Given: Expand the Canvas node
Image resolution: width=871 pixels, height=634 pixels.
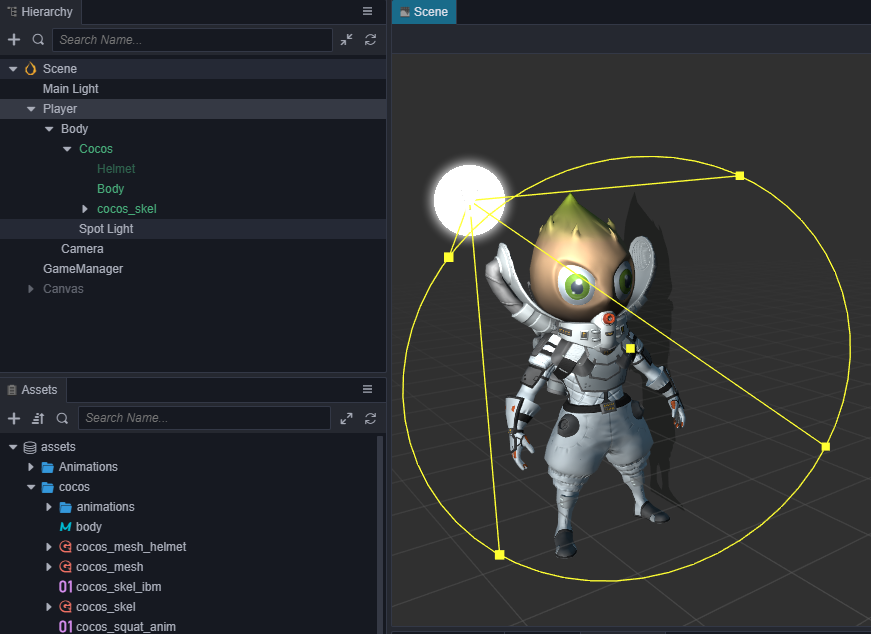Looking at the screenshot, I should (31, 289).
